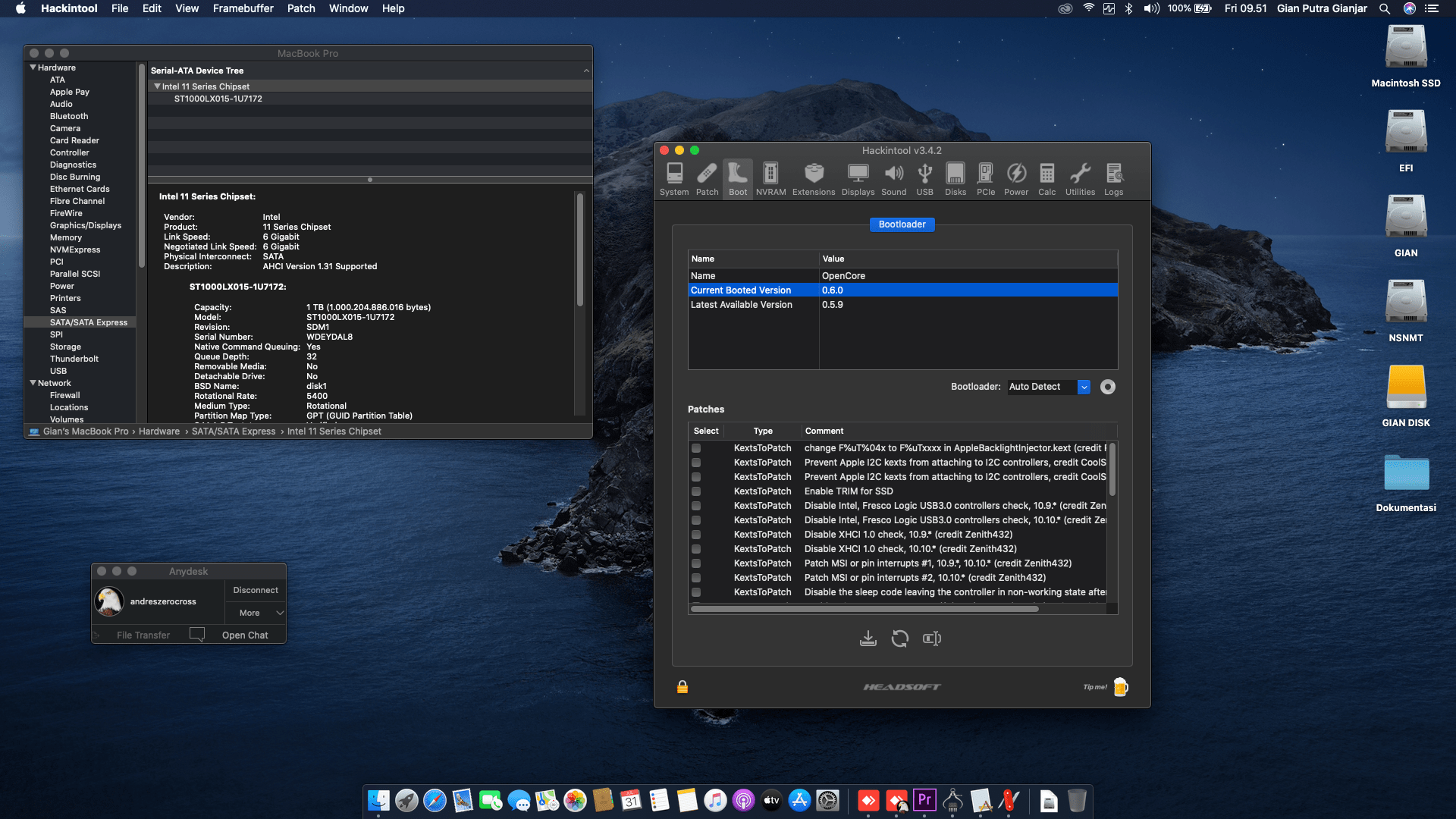Click Disconnect in Anydesk window
Viewport: 1456px width, 819px height.
pos(256,590)
